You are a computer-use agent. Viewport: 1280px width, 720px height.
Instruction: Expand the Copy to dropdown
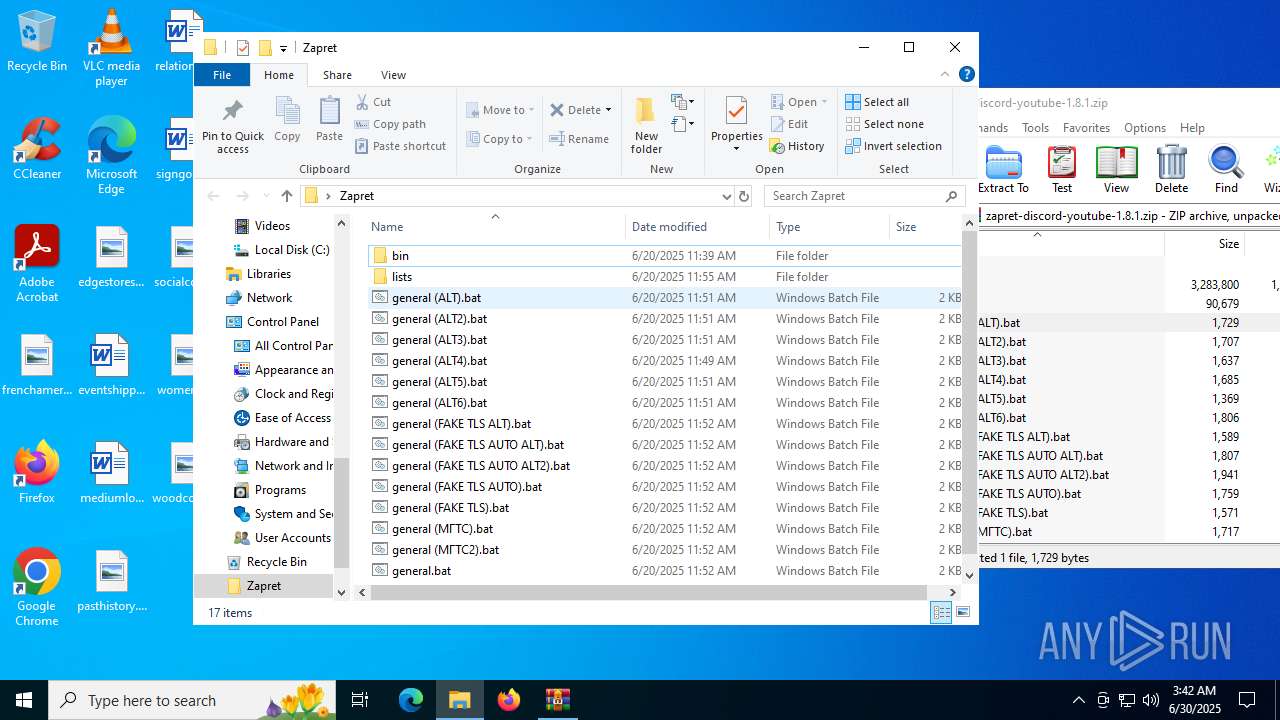tap(529, 139)
